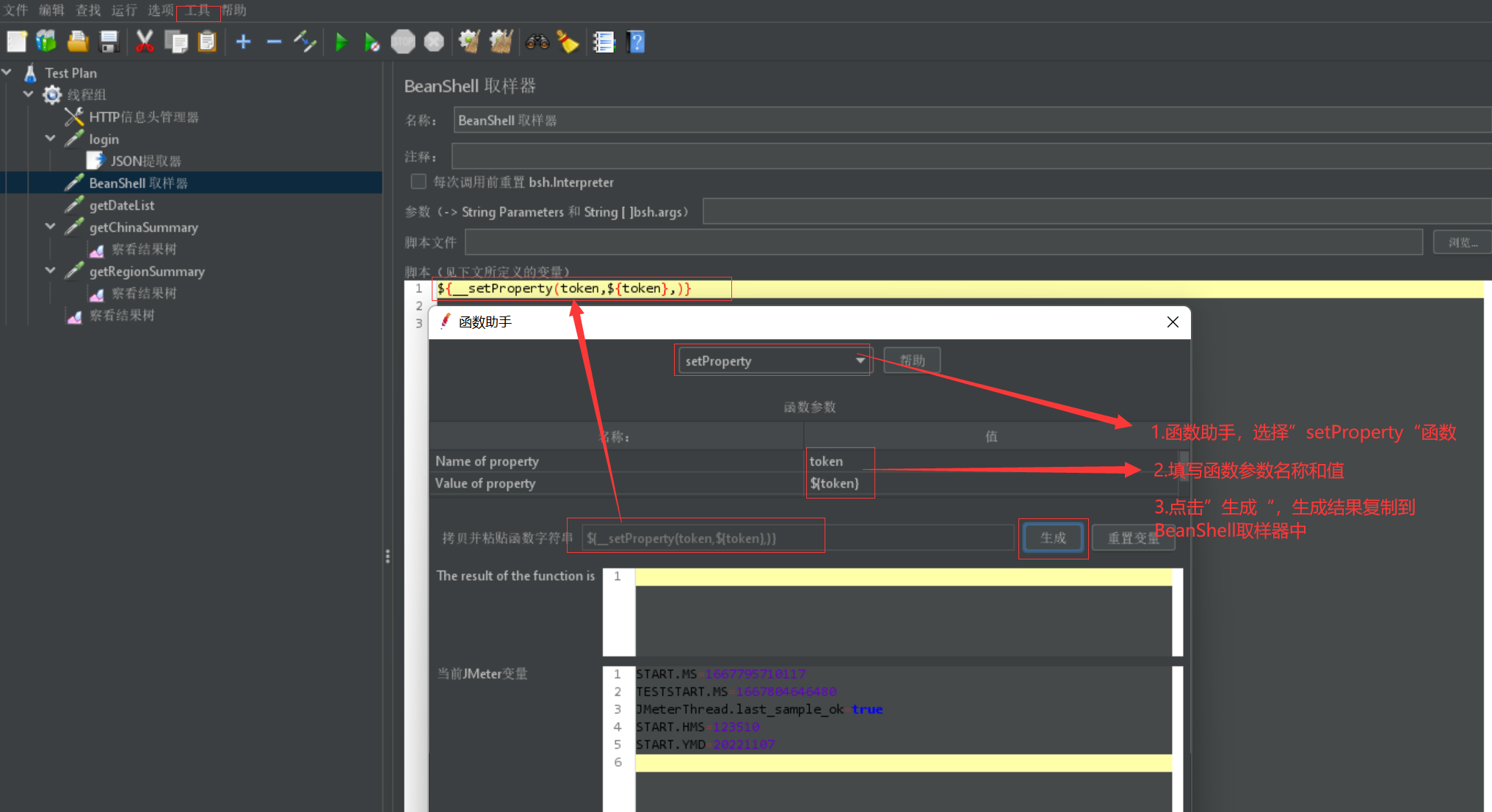Open the 帮助 menu in menu bar
The width and height of the screenshot is (1492, 812).
pyautogui.click(x=234, y=10)
